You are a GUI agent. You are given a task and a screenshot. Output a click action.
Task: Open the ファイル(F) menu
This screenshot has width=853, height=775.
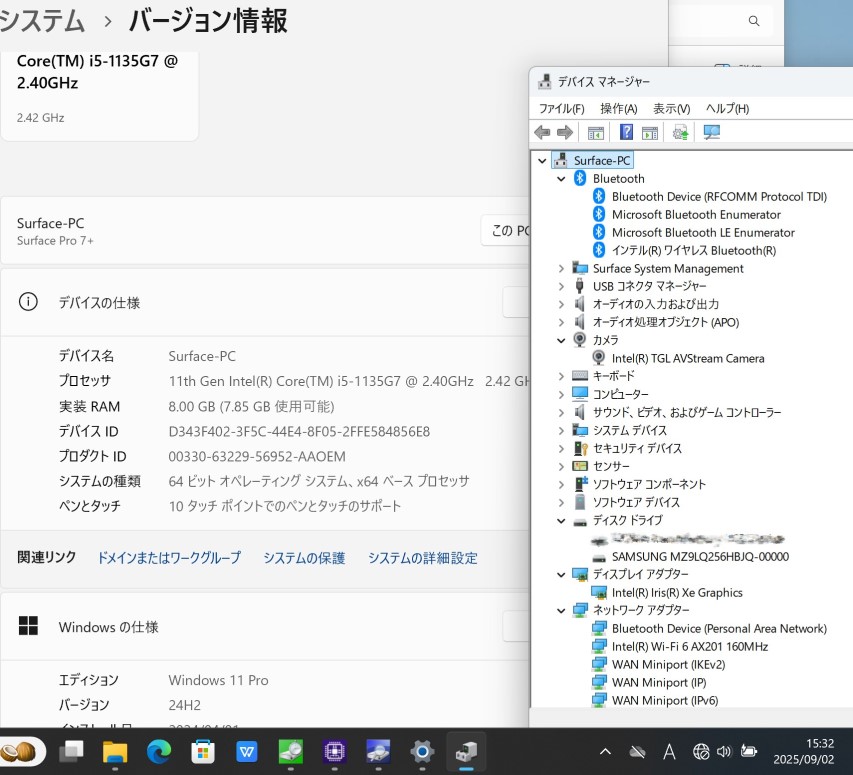tap(561, 109)
